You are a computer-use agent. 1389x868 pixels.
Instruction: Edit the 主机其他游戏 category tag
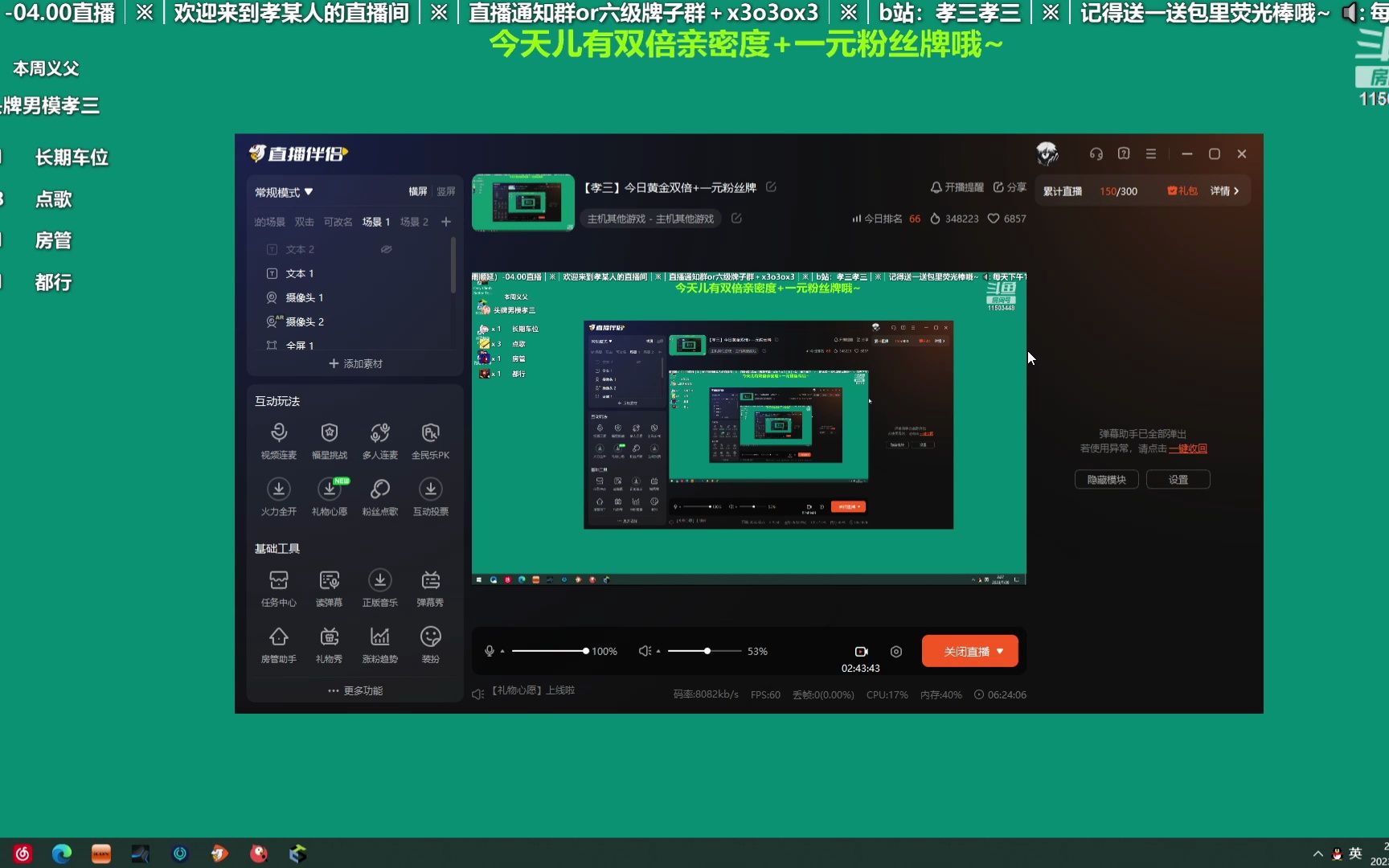(736, 219)
